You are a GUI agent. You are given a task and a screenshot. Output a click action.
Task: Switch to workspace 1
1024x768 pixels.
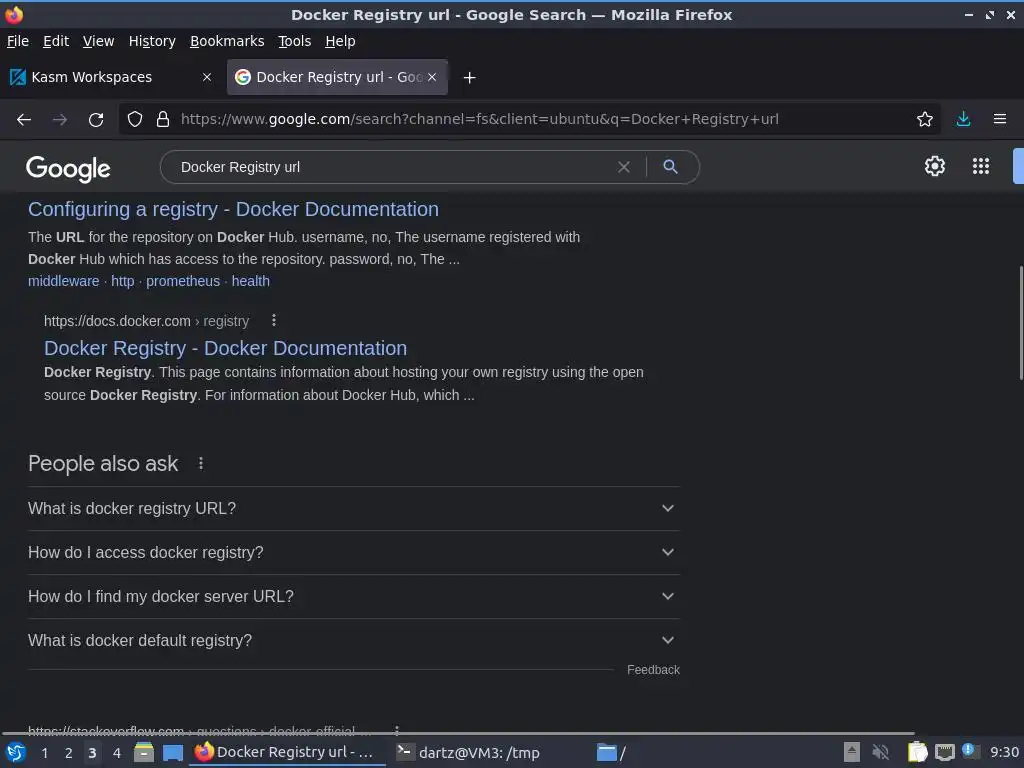[44, 753]
